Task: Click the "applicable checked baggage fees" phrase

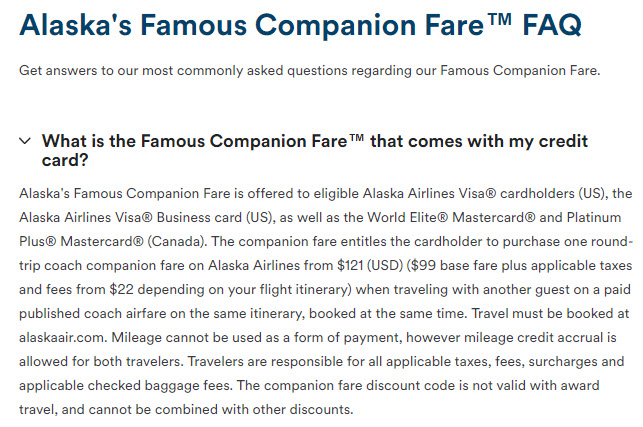Action: (x=125, y=386)
